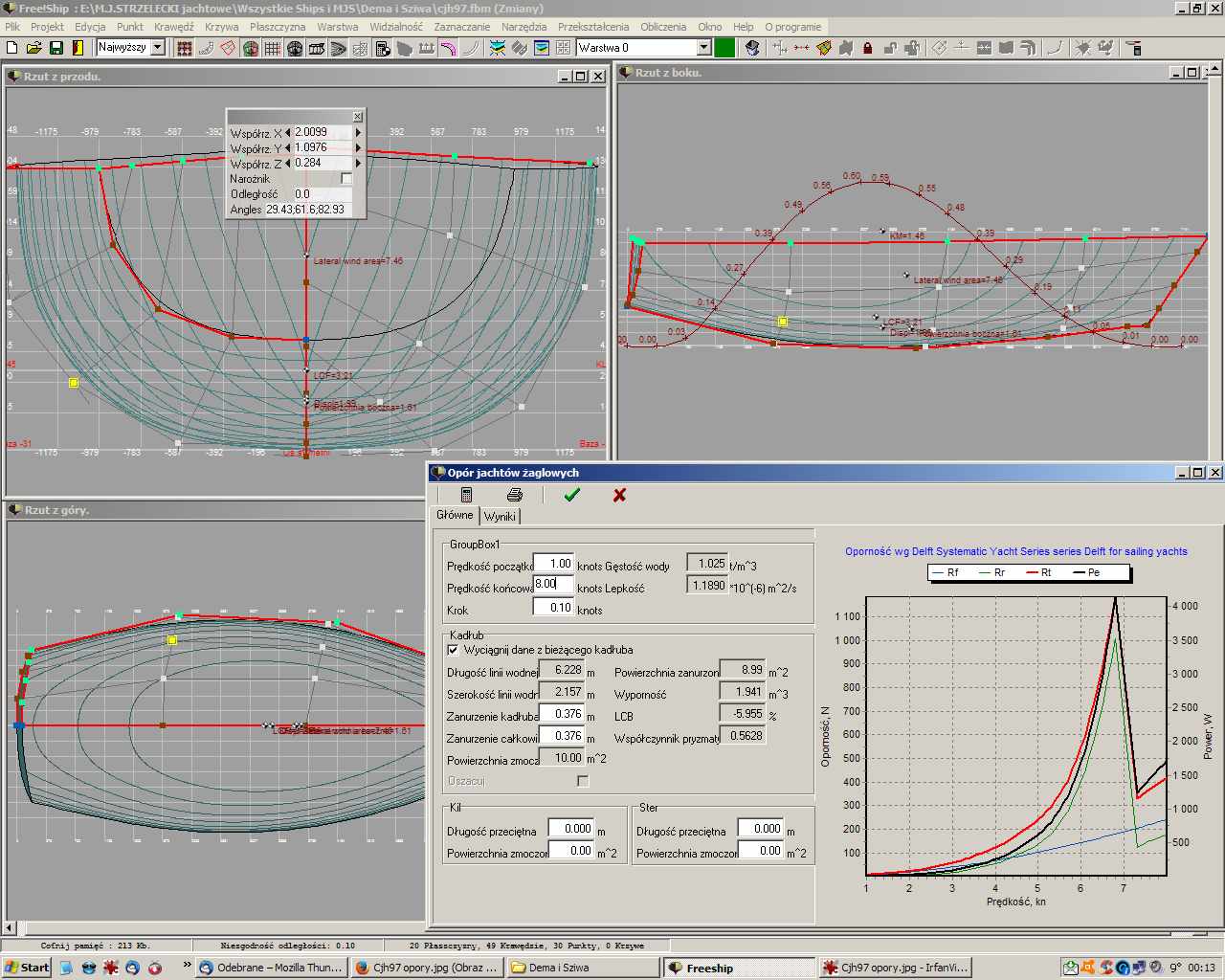
Task: Click the red padlock icon in toolbar
Action: (868, 48)
